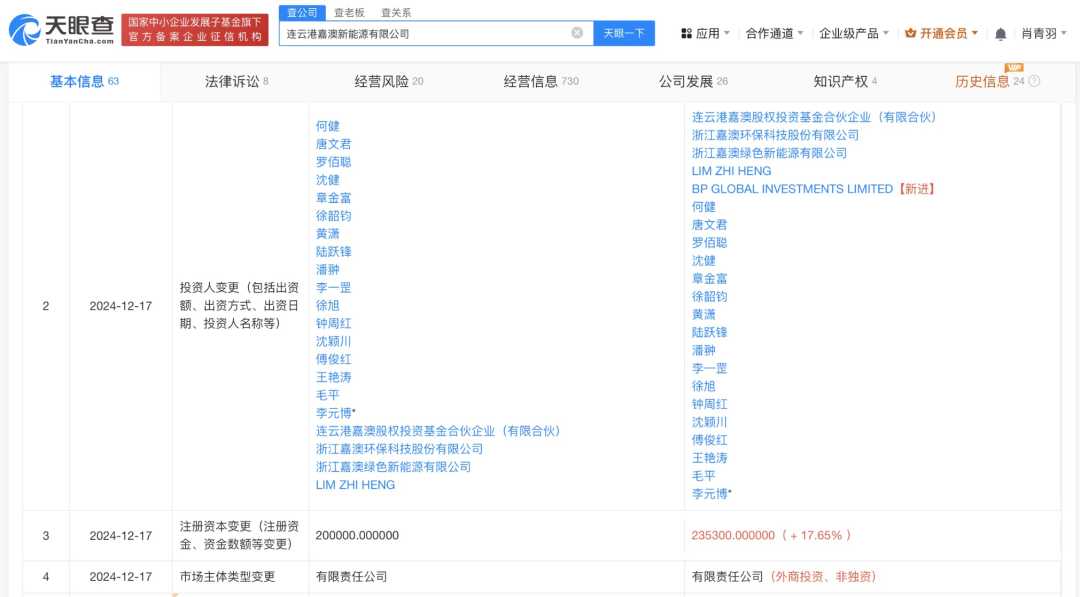Click the 开通会员 crown icon
The image size is (1080, 597).
click(x=910, y=33)
